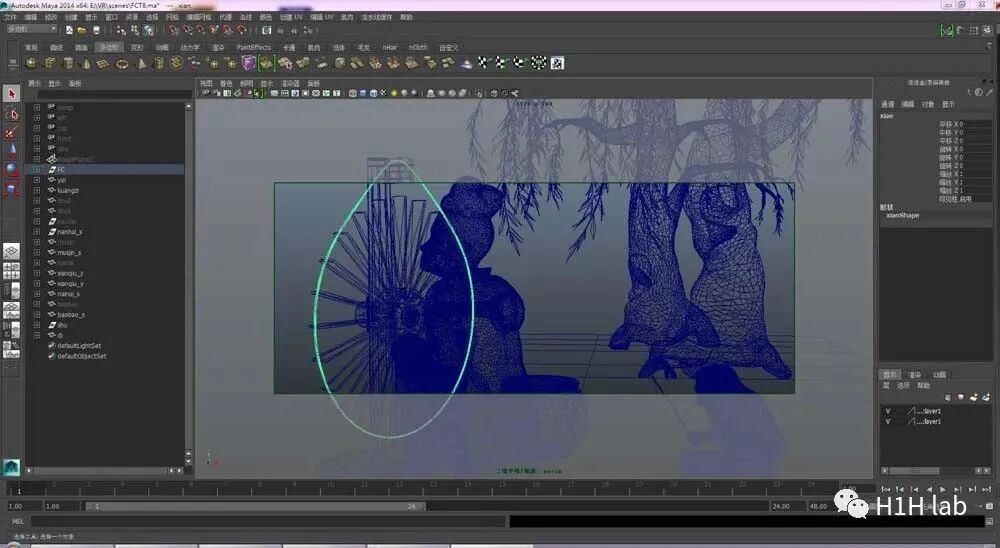Viewport: 1000px width, 548px height.
Task: Expand the nanhai_s node in the Outliner
Action: pos(36,232)
